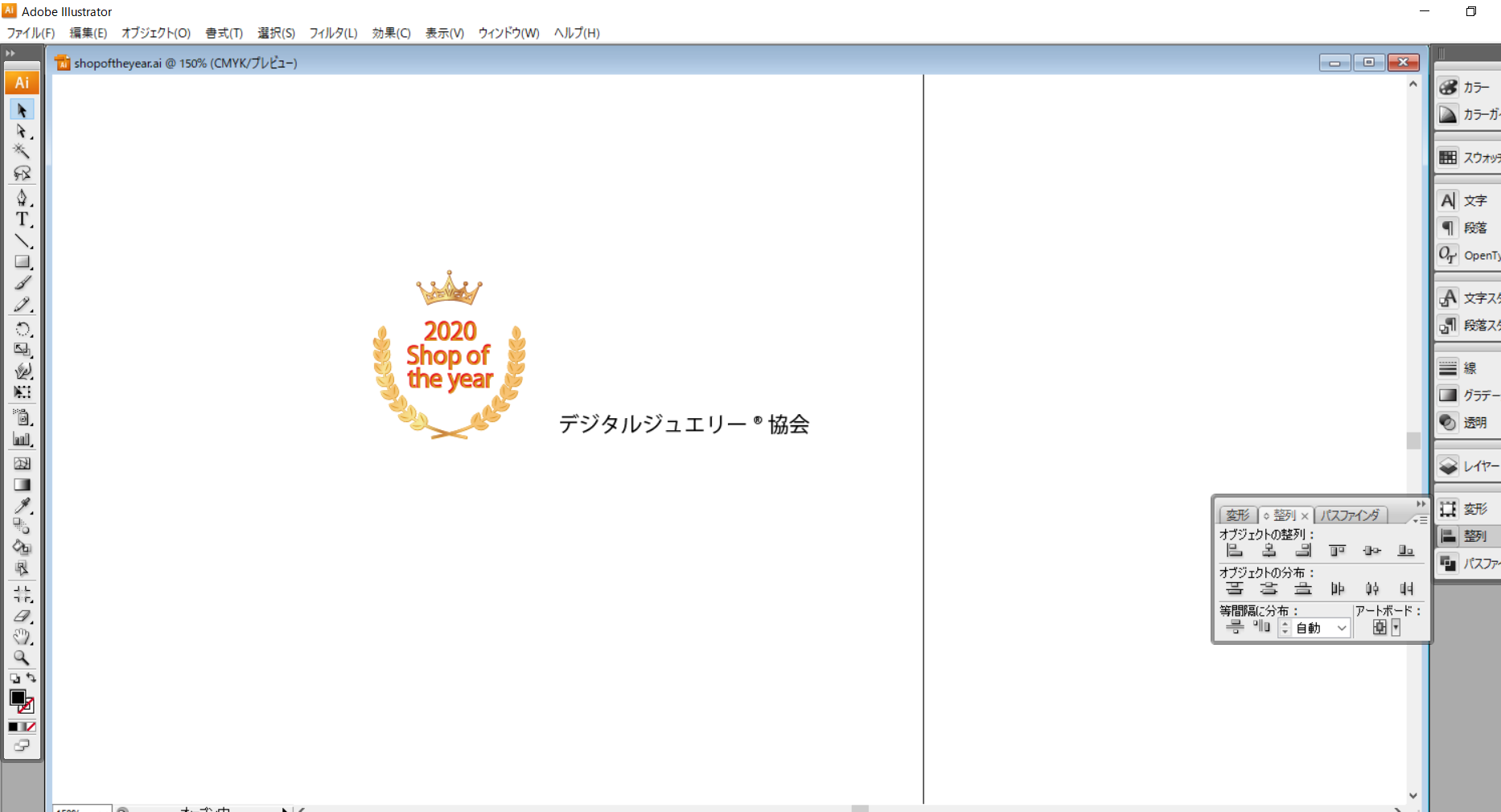The image size is (1501, 812).
Task: Open the カラー panel from dock
Action: [1468, 87]
